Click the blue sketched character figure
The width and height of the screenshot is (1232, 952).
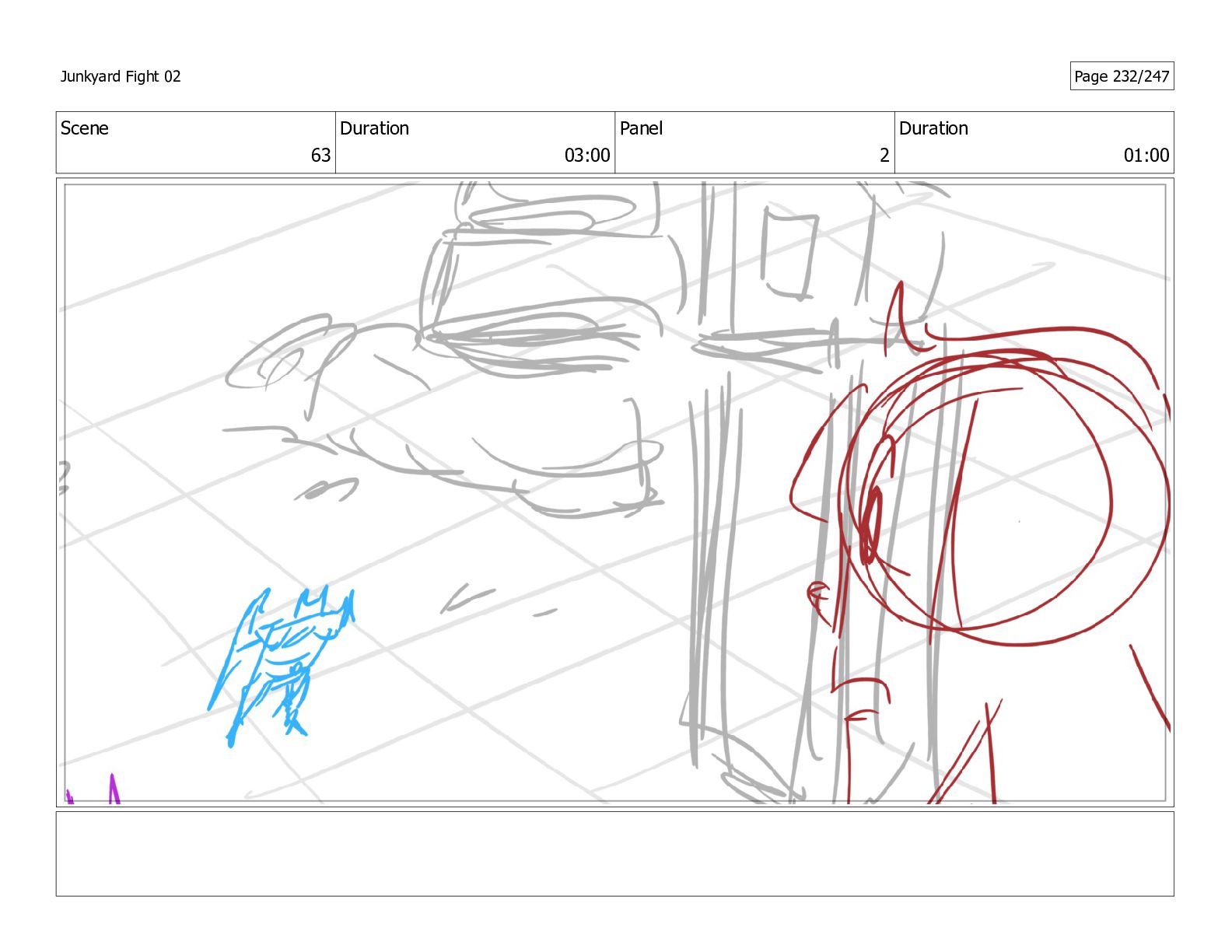281,666
